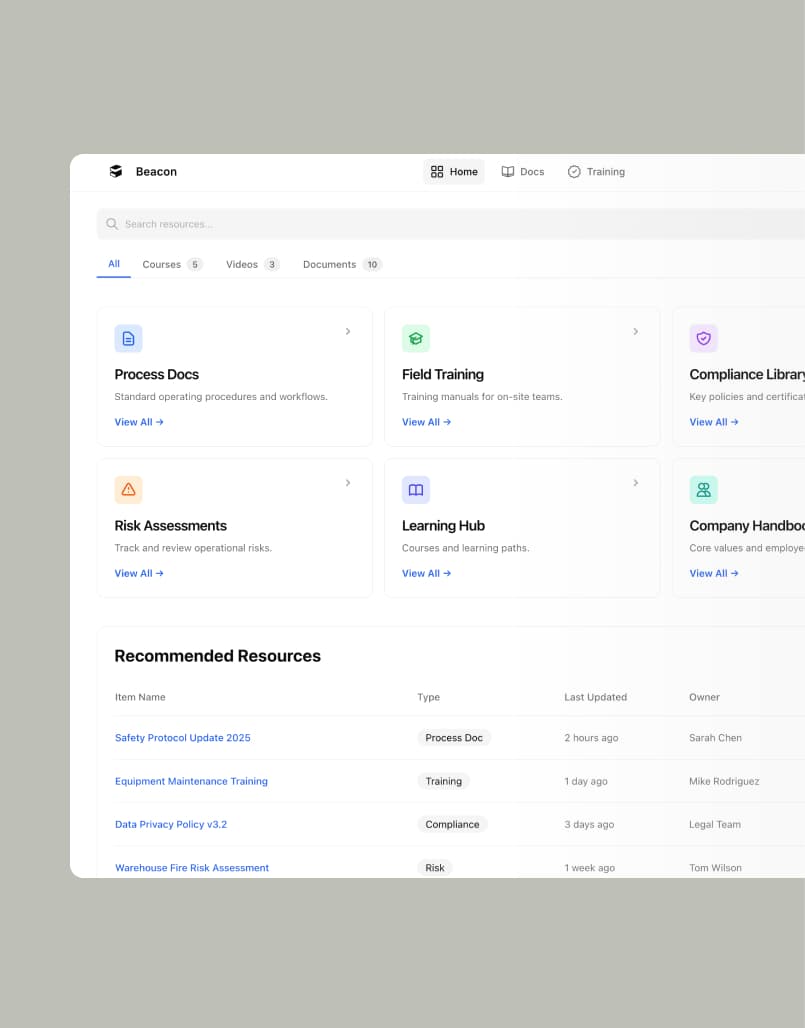Switch to the Docs navigation tab
805x1028 pixels.
tap(523, 172)
